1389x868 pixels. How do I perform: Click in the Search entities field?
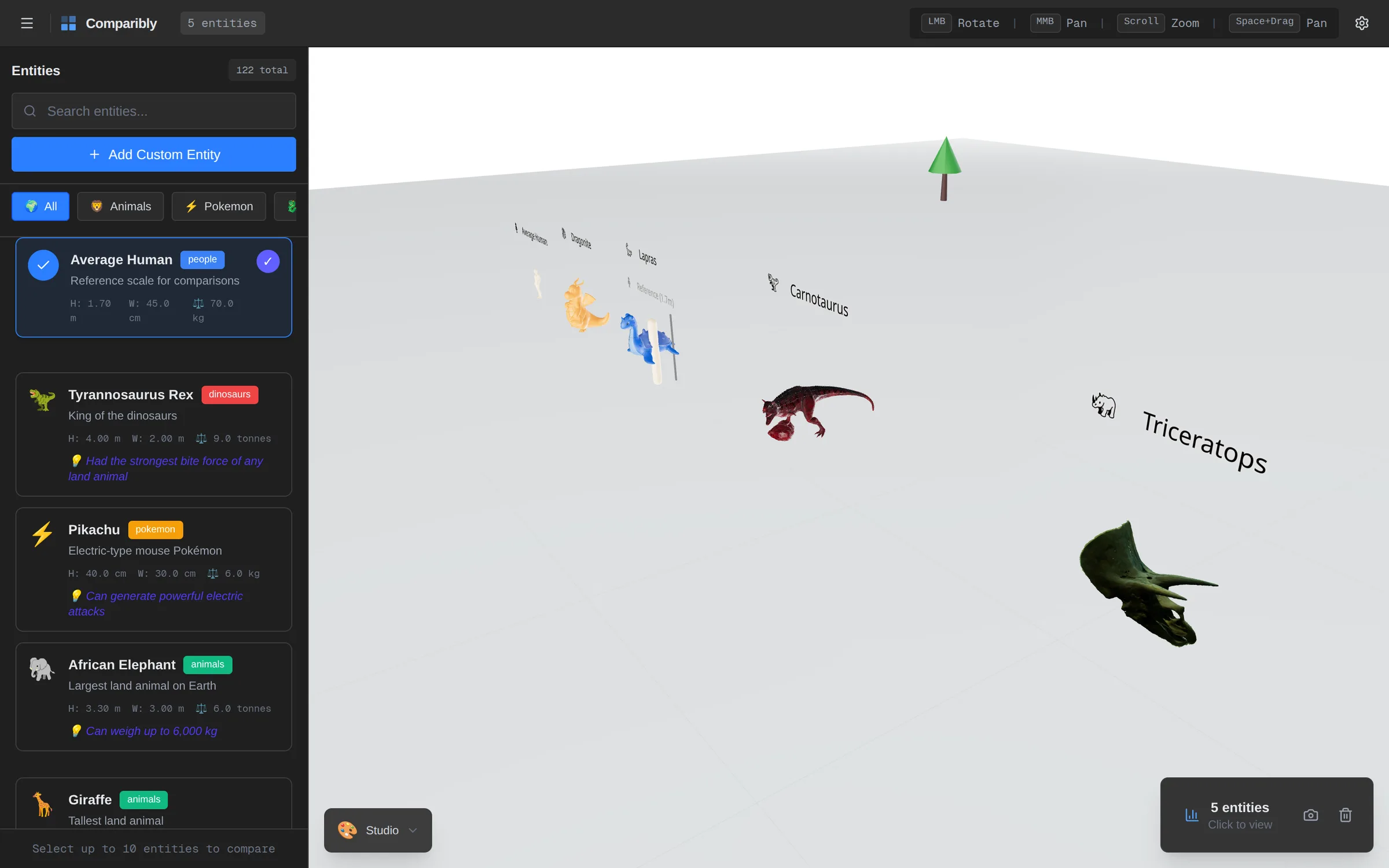(153, 111)
